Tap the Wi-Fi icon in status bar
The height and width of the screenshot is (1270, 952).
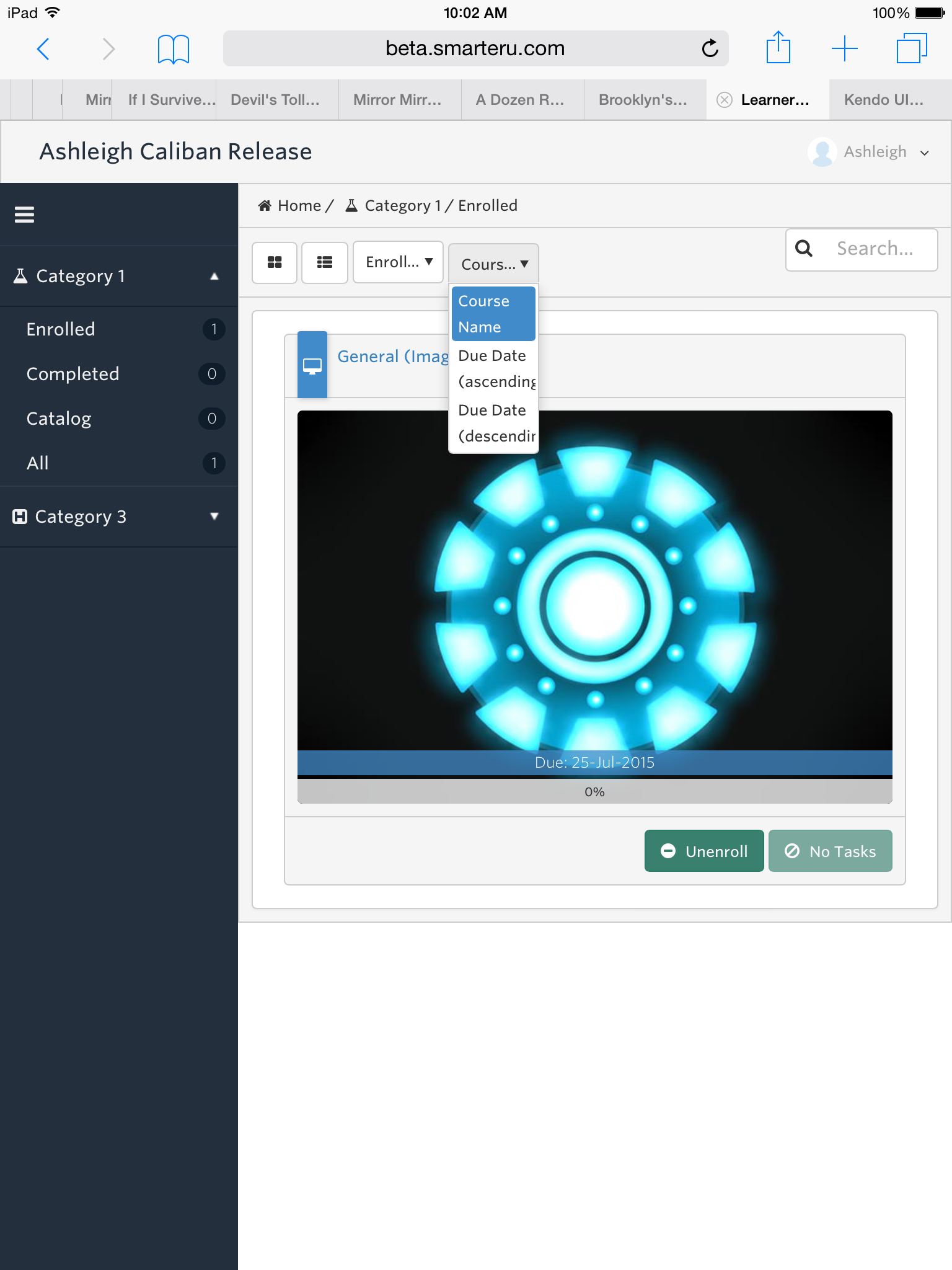coord(53,12)
